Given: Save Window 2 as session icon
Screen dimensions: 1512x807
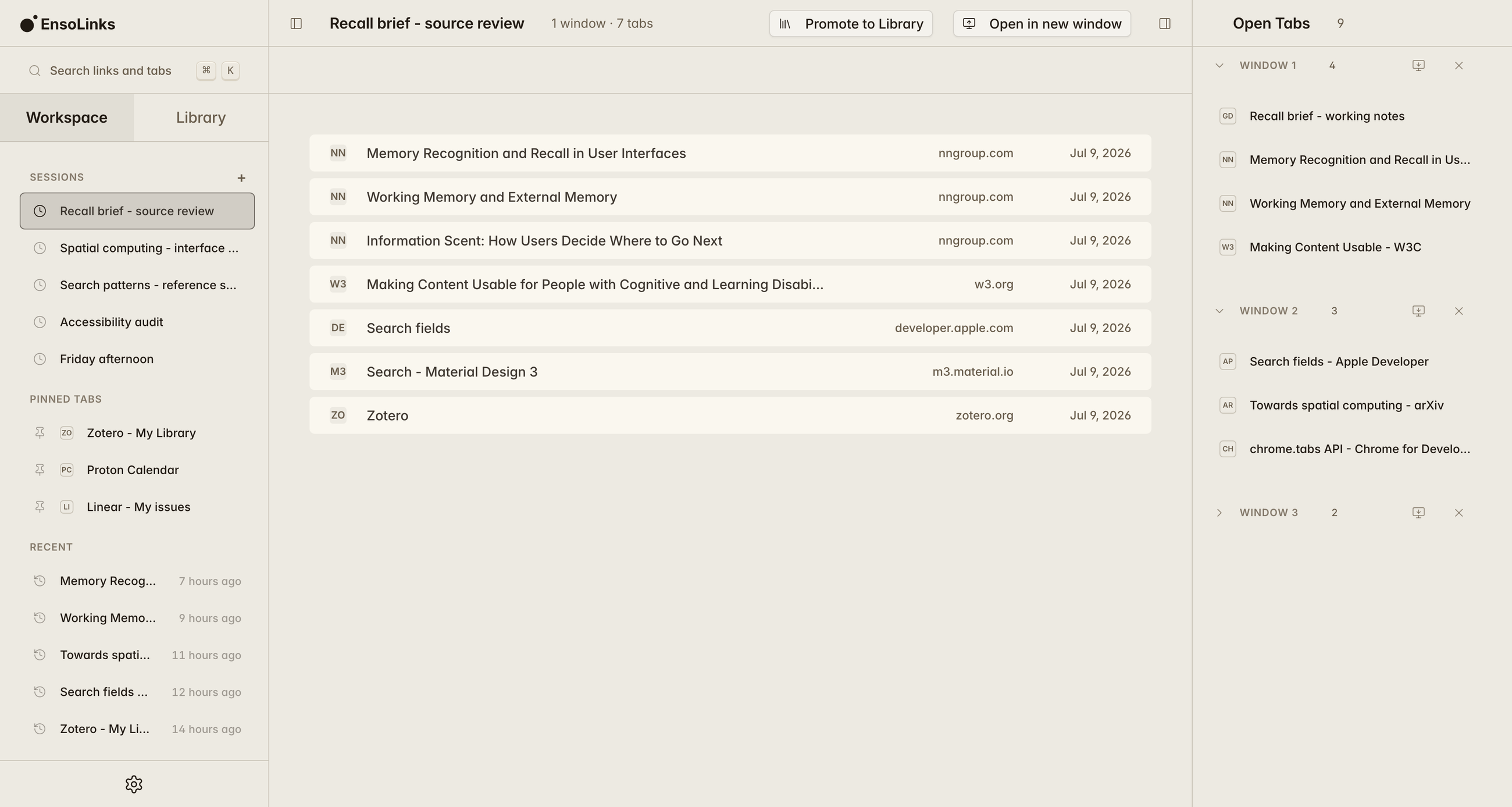Looking at the screenshot, I should (x=1419, y=311).
